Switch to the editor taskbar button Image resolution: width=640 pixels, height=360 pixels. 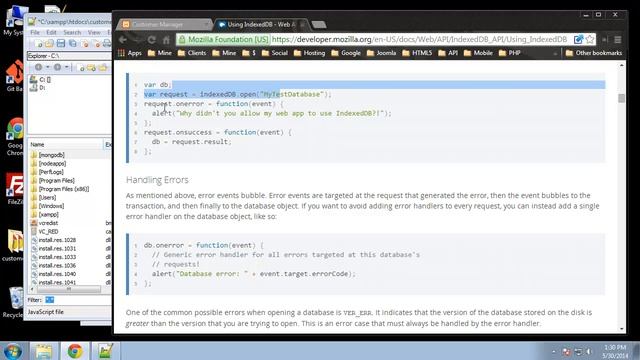[105, 351]
